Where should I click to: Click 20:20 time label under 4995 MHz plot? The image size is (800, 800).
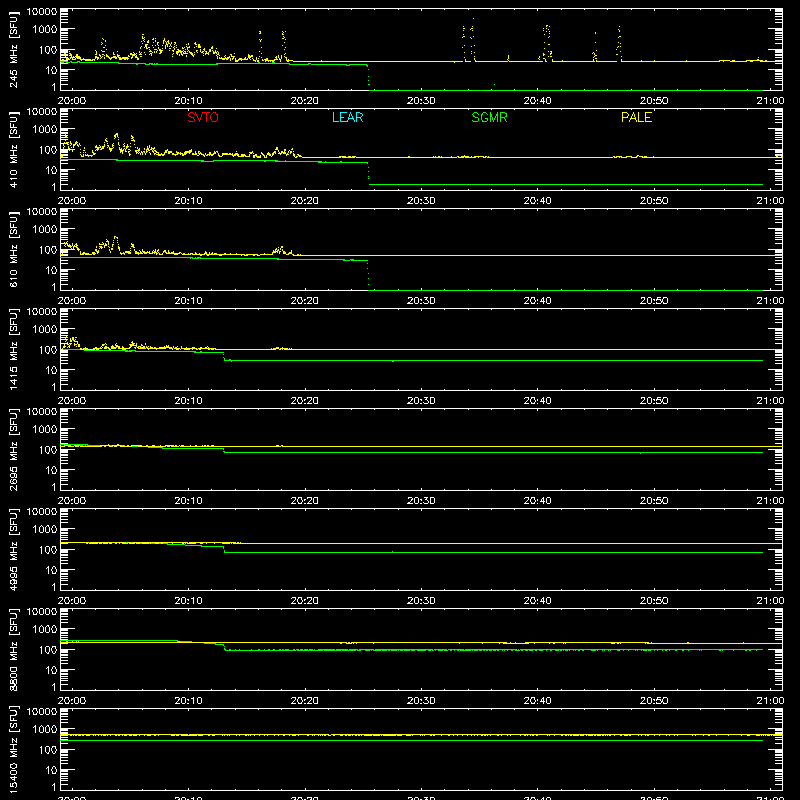pyautogui.click(x=305, y=601)
